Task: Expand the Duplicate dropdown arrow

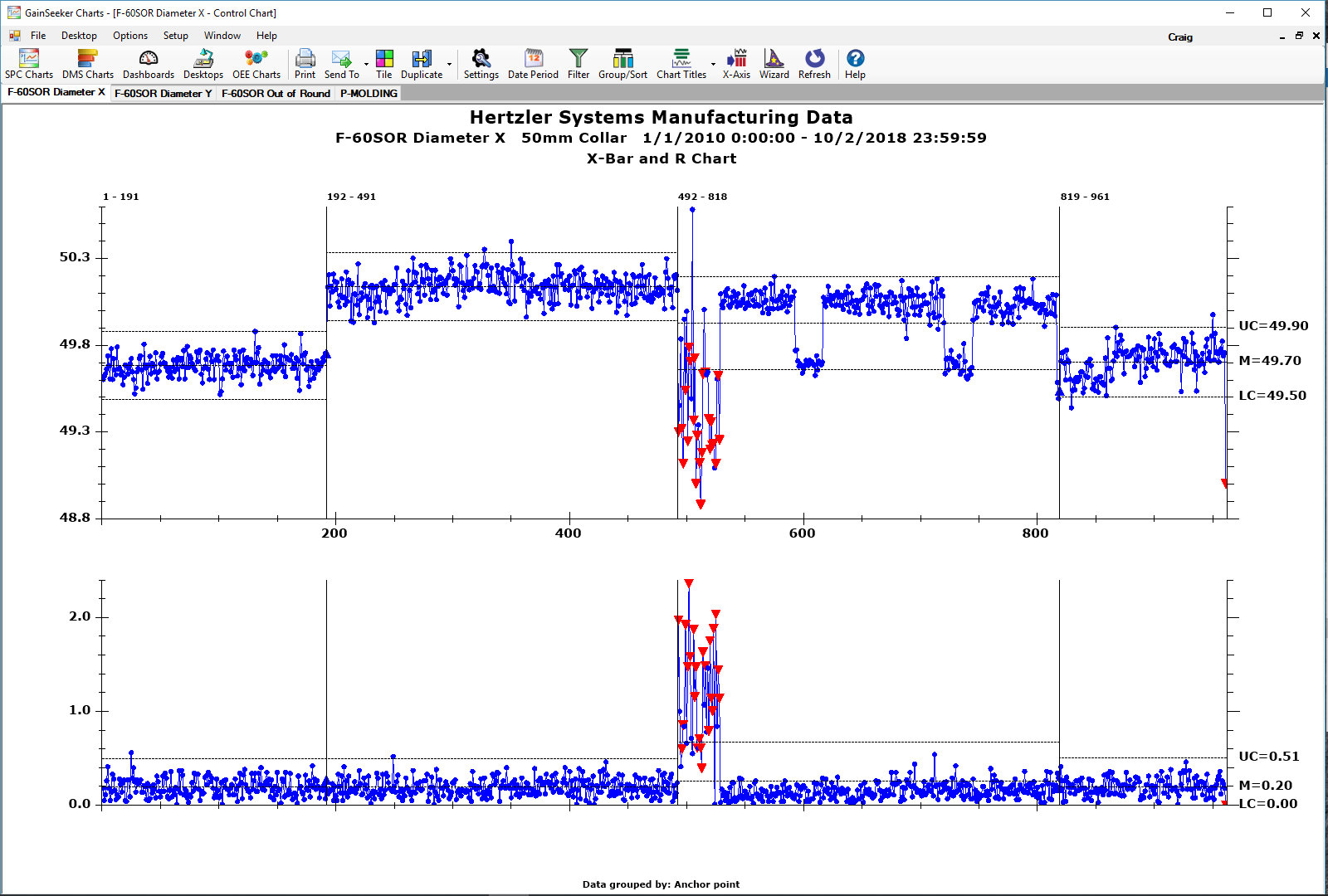Action: [x=450, y=64]
